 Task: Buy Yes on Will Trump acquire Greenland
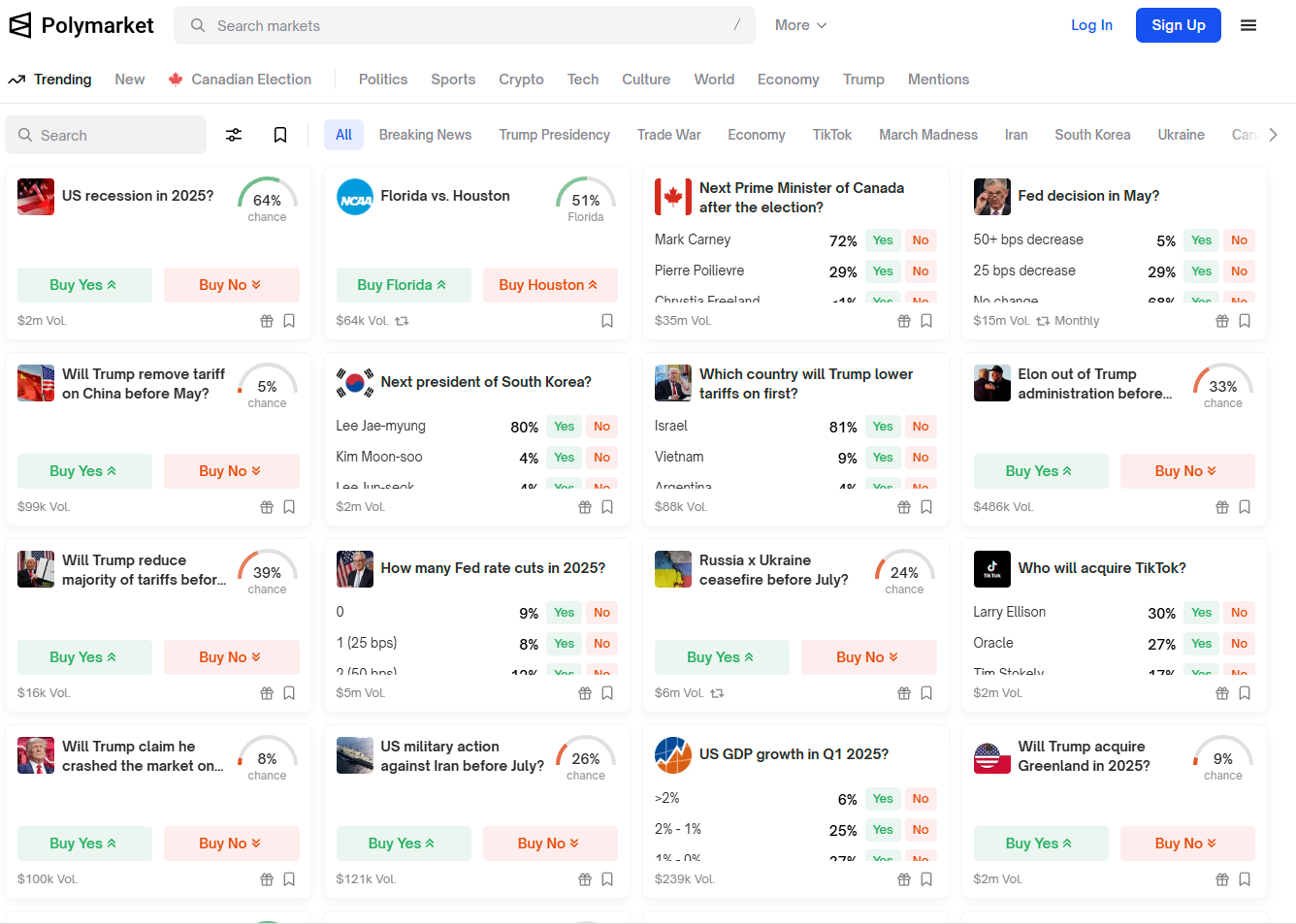pos(1041,844)
